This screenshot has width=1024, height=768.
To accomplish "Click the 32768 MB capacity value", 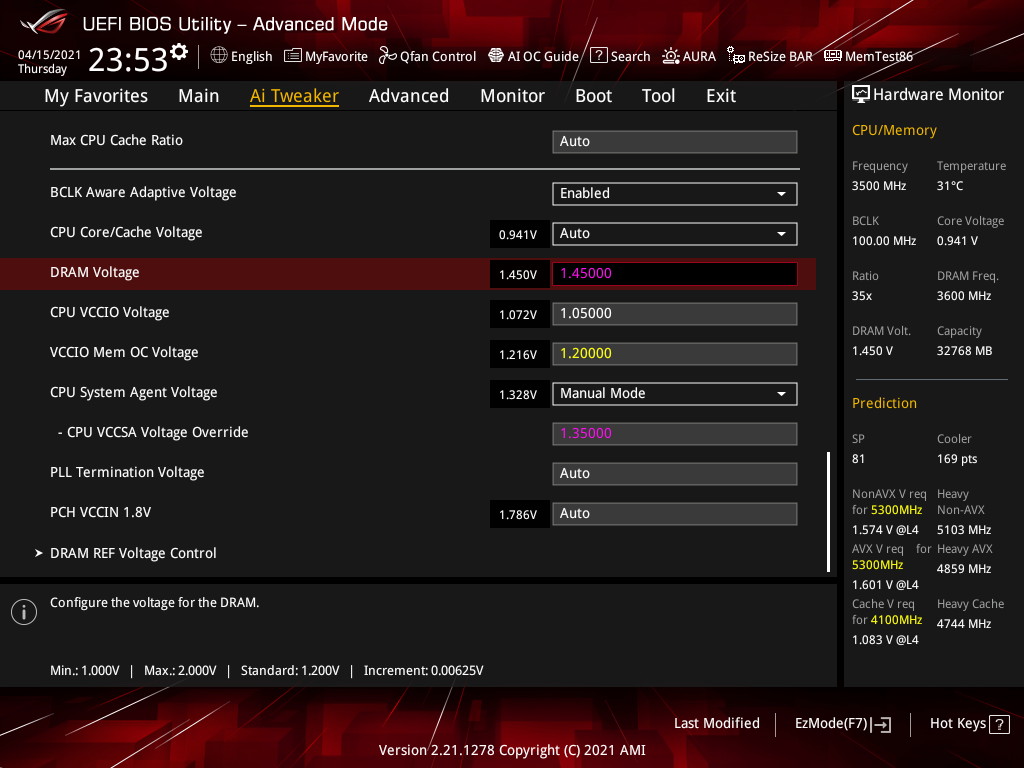I will point(965,351).
